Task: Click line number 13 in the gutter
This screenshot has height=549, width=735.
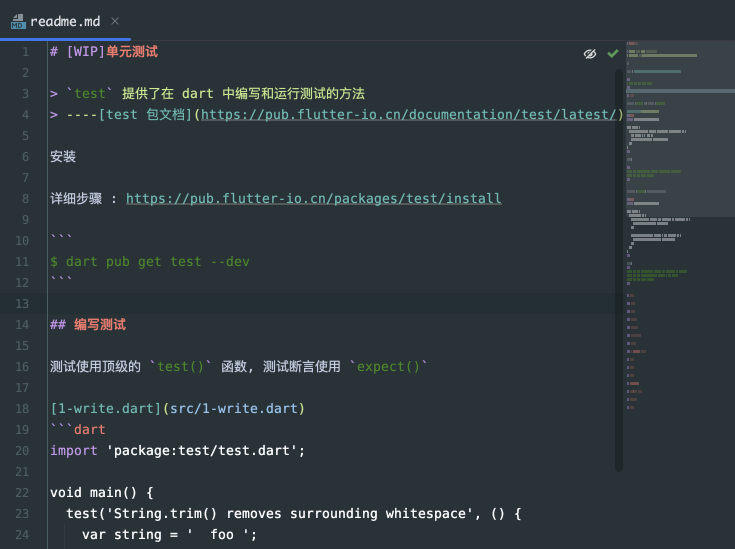Action: [x=22, y=304]
